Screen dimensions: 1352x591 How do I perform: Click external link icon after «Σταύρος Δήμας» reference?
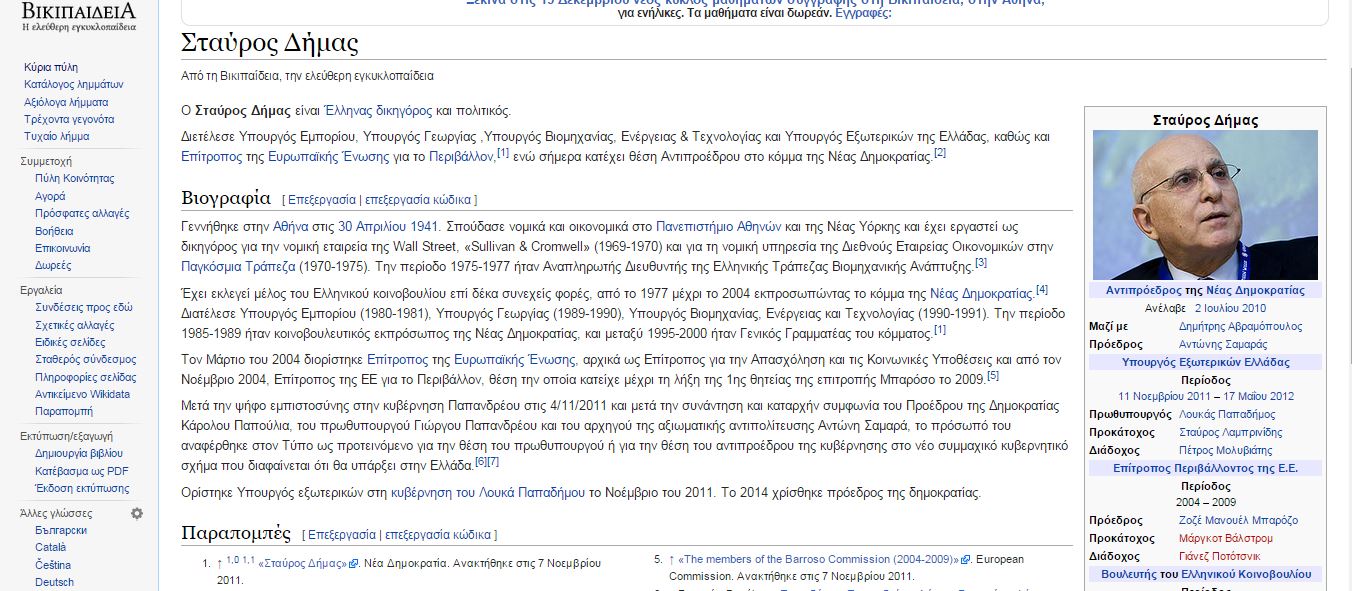pyautogui.click(x=353, y=564)
